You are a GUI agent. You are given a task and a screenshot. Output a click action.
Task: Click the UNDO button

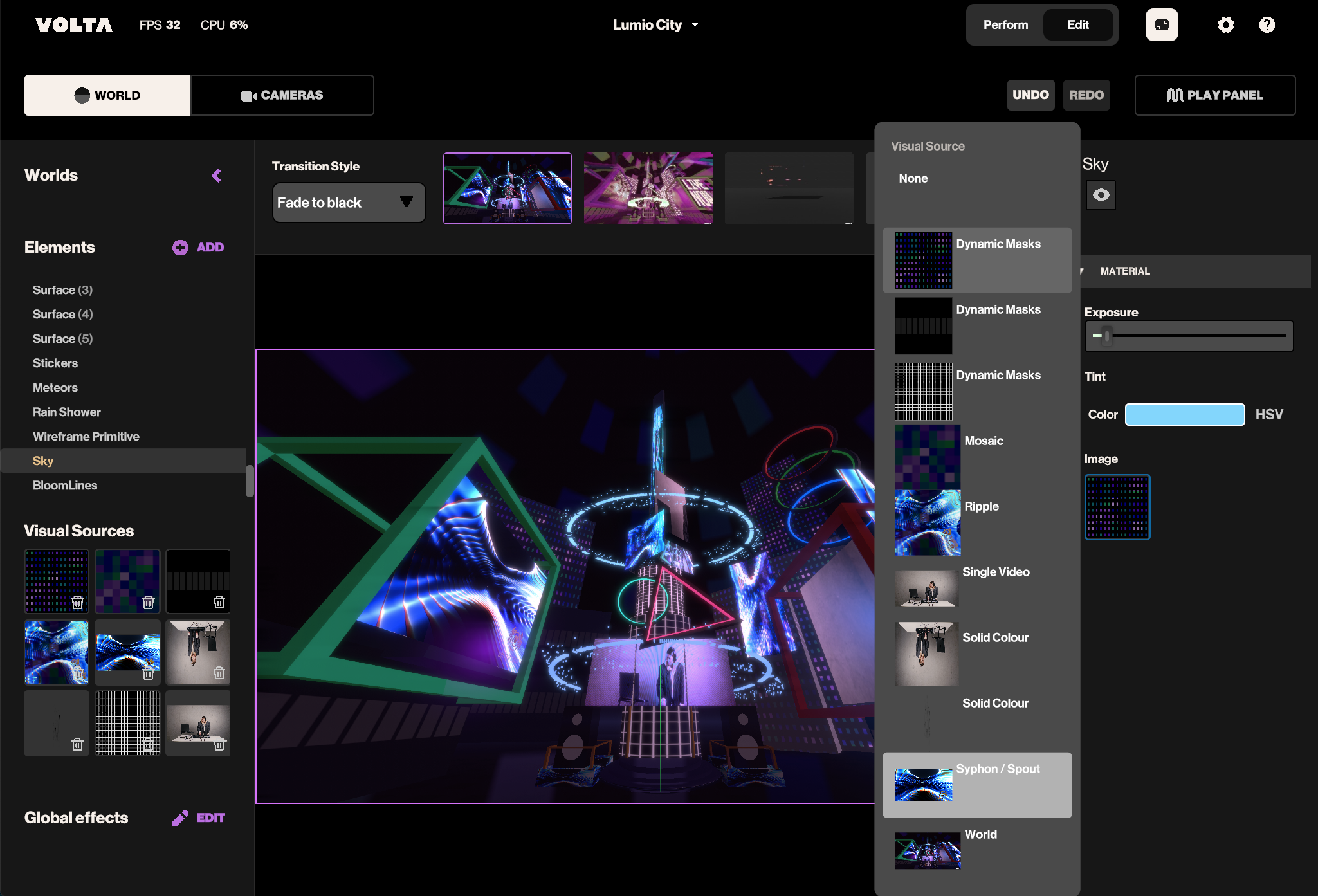tap(1030, 95)
